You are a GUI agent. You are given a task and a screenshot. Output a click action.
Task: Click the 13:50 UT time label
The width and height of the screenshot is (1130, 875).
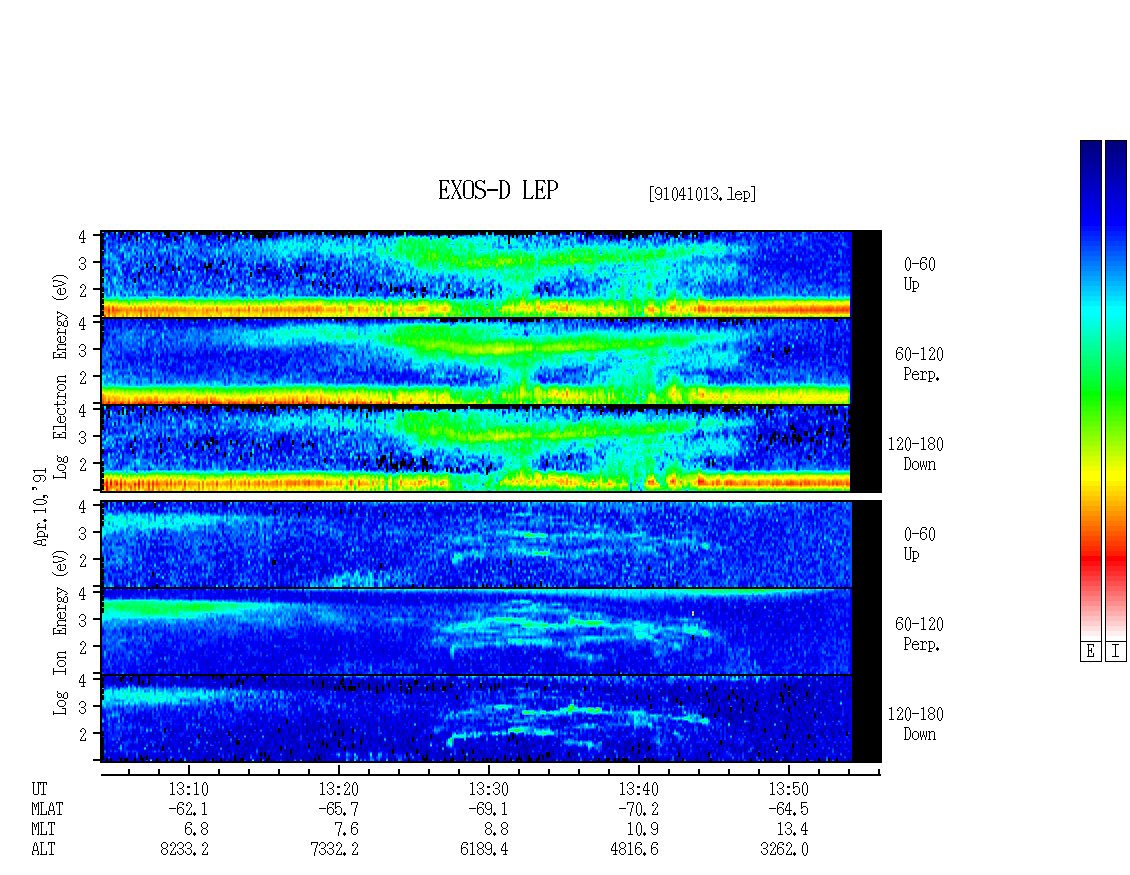(x=788, y=789)
